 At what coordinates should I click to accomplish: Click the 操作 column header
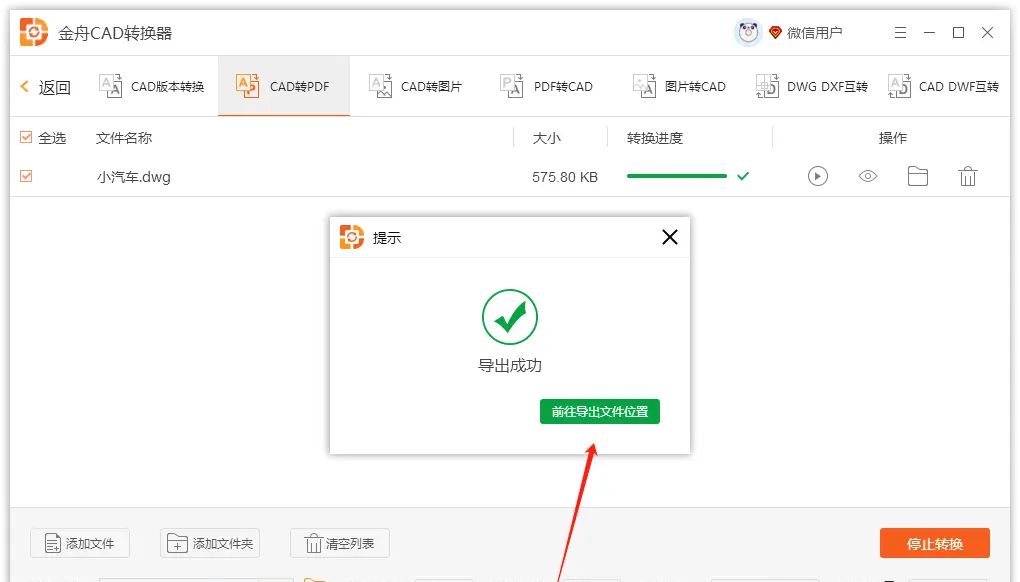point(892,138)
